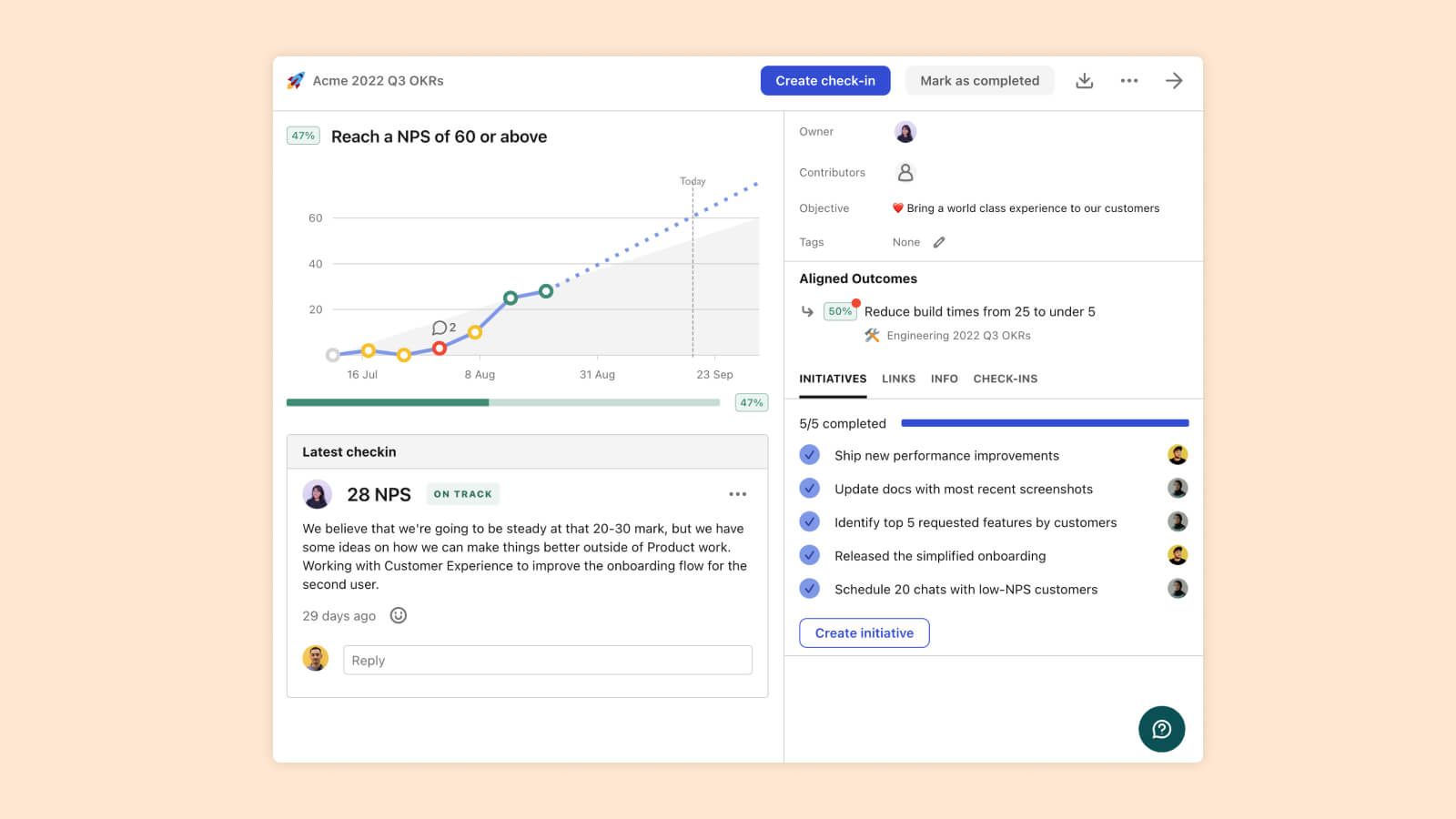Open objective Bring a world class experience link
The height and width of the screenshot is (819, 1456).
(x=1033, y=208)
